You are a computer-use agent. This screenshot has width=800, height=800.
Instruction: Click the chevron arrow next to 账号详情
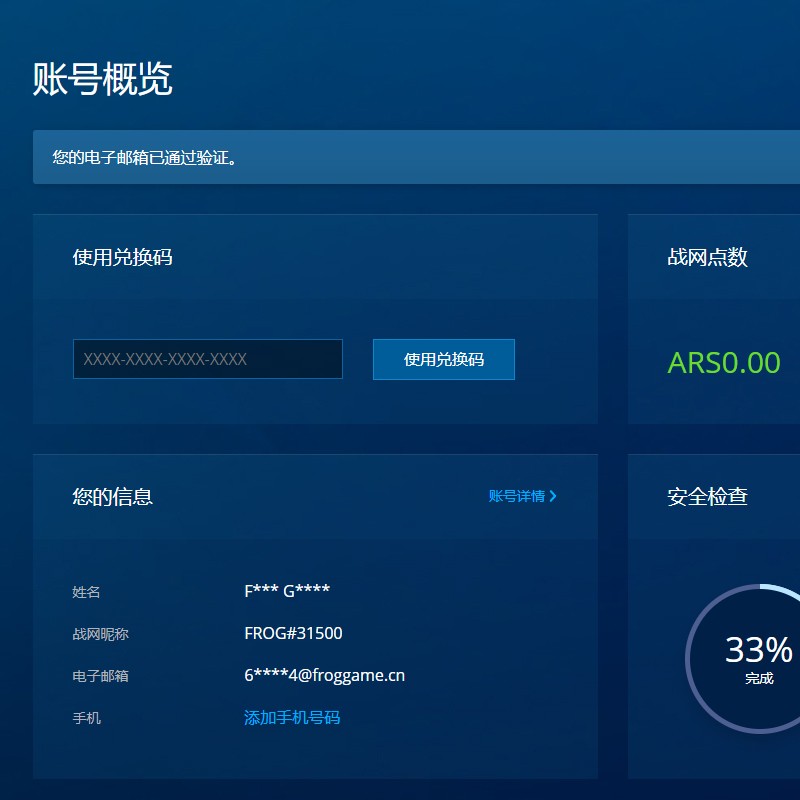click(553, 496)
